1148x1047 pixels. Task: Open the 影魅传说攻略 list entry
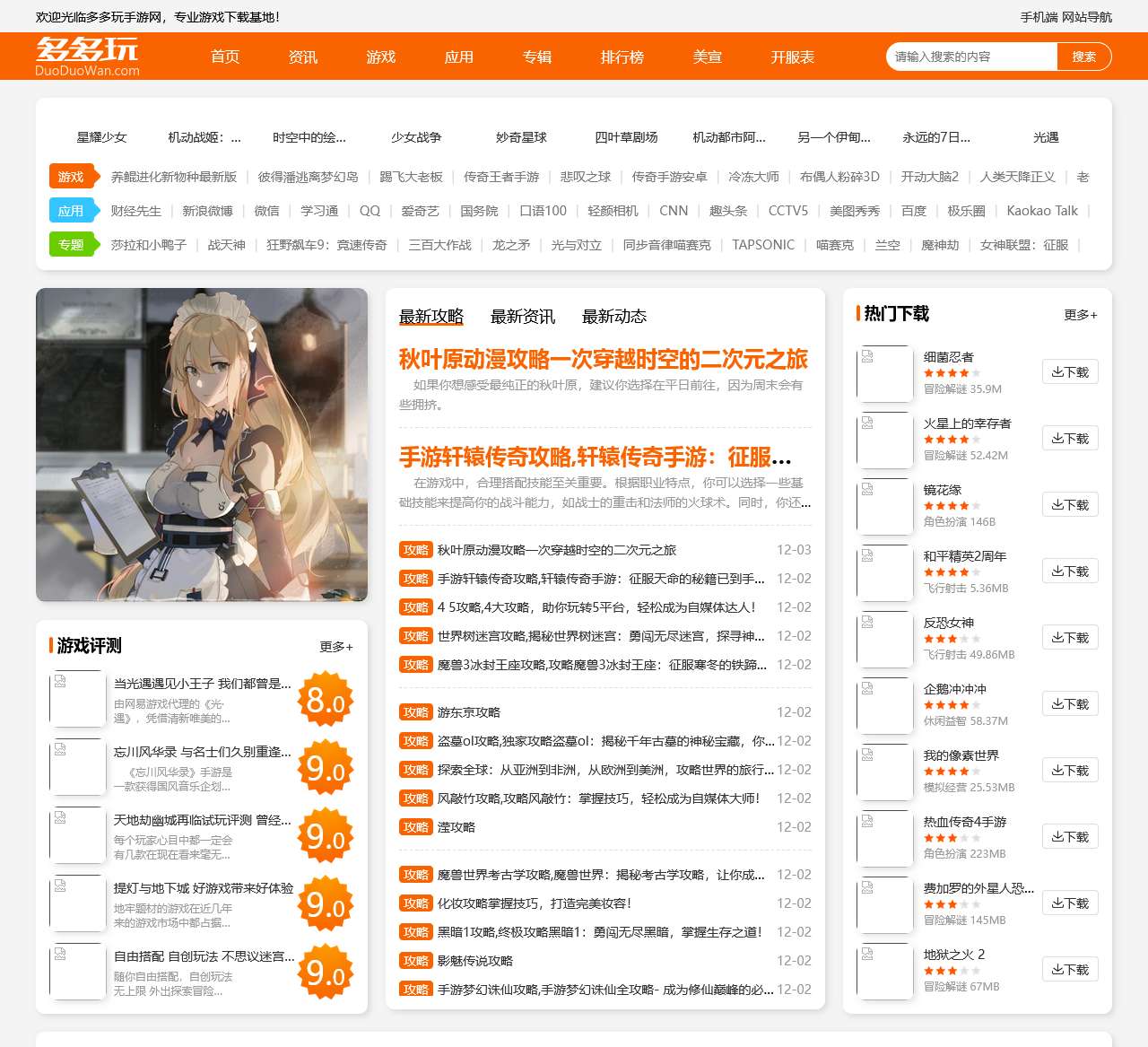coord(475,961)
